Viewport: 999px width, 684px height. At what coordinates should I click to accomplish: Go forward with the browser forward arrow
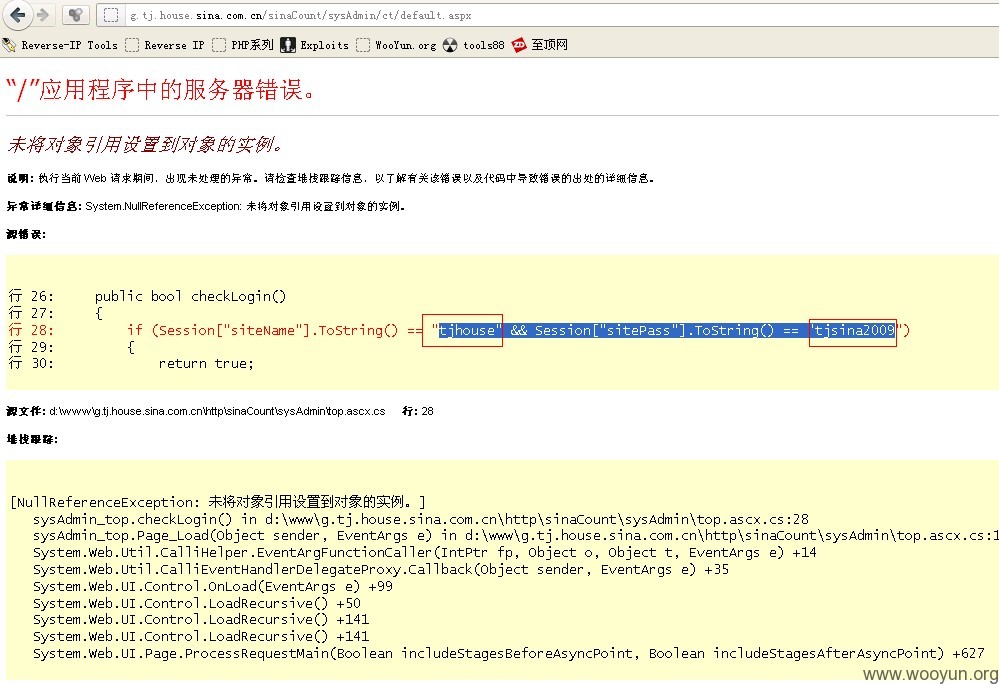point(43,15)
